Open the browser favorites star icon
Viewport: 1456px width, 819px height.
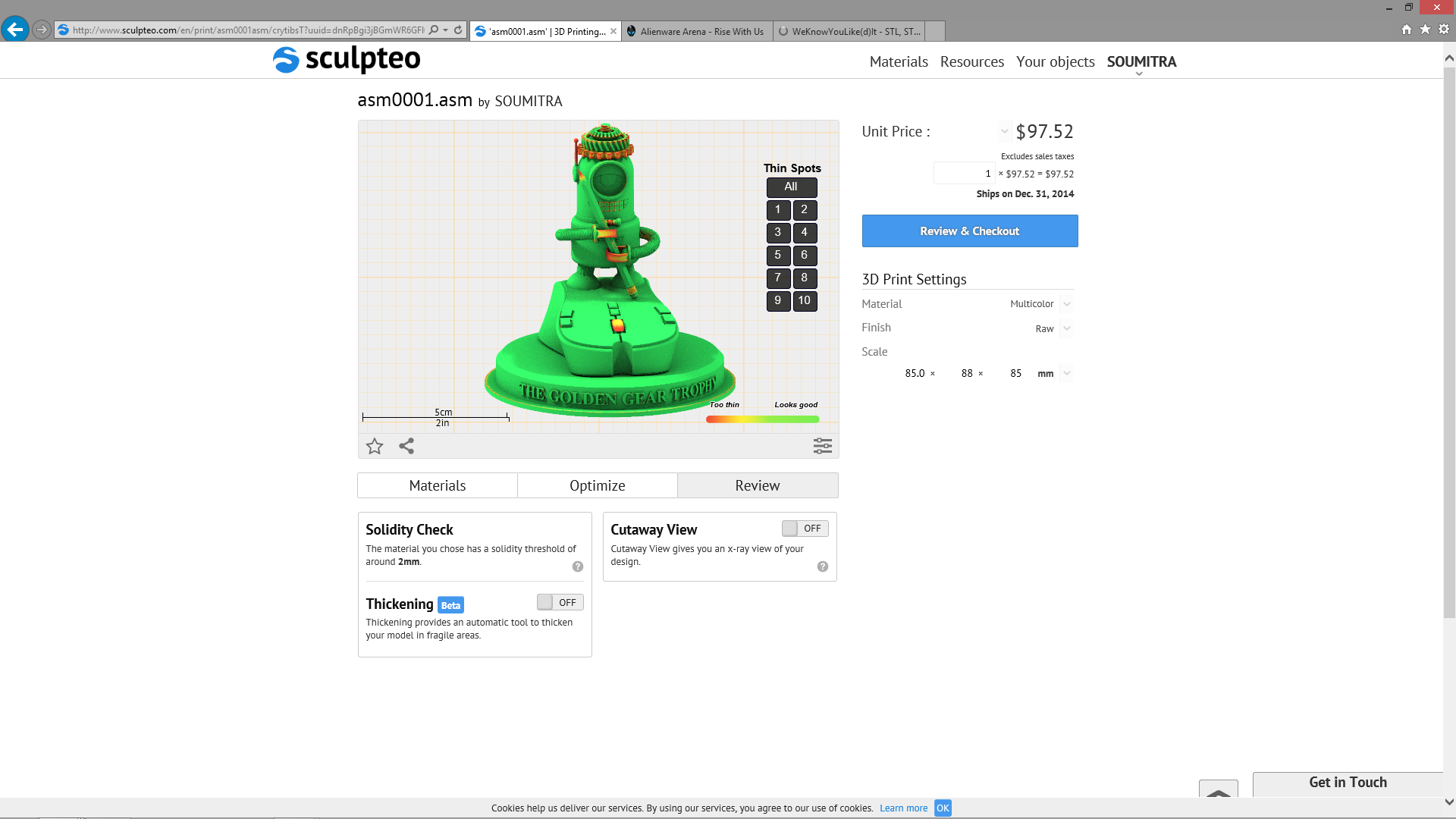coord(1425,30)
